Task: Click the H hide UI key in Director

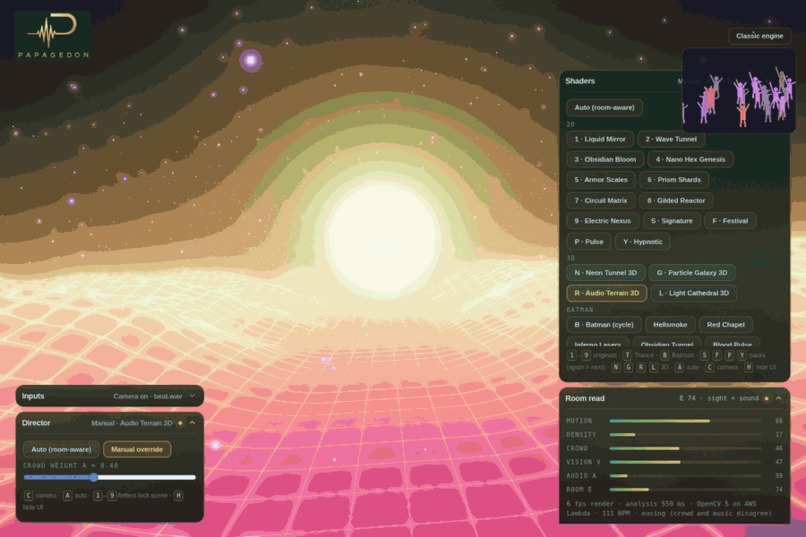Action: (x=178, y=496)
